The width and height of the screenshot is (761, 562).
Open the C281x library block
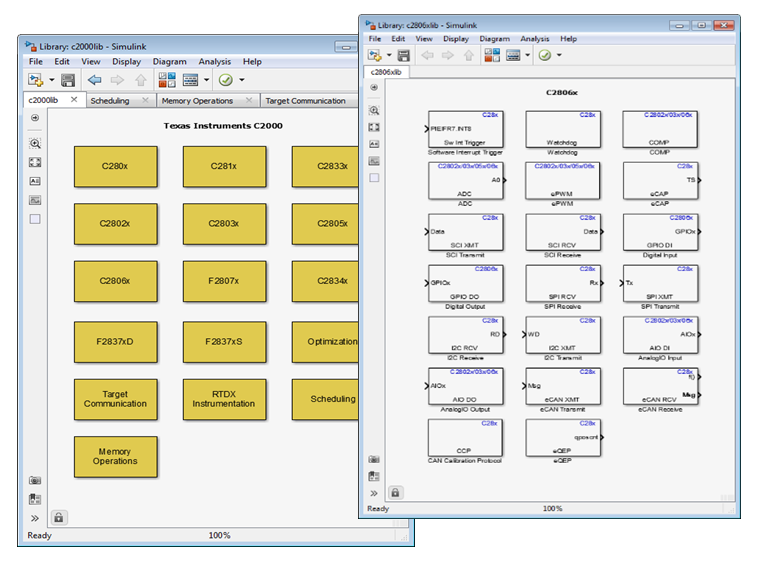(x=224, y=166)
